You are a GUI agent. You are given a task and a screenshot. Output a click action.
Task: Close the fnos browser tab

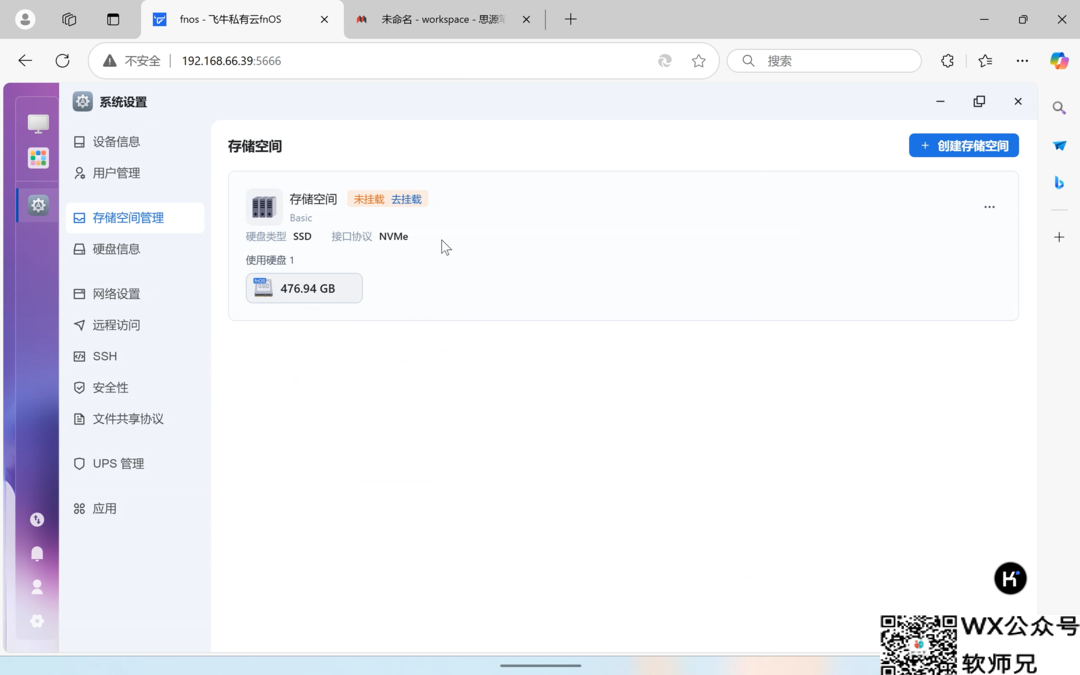324,19
